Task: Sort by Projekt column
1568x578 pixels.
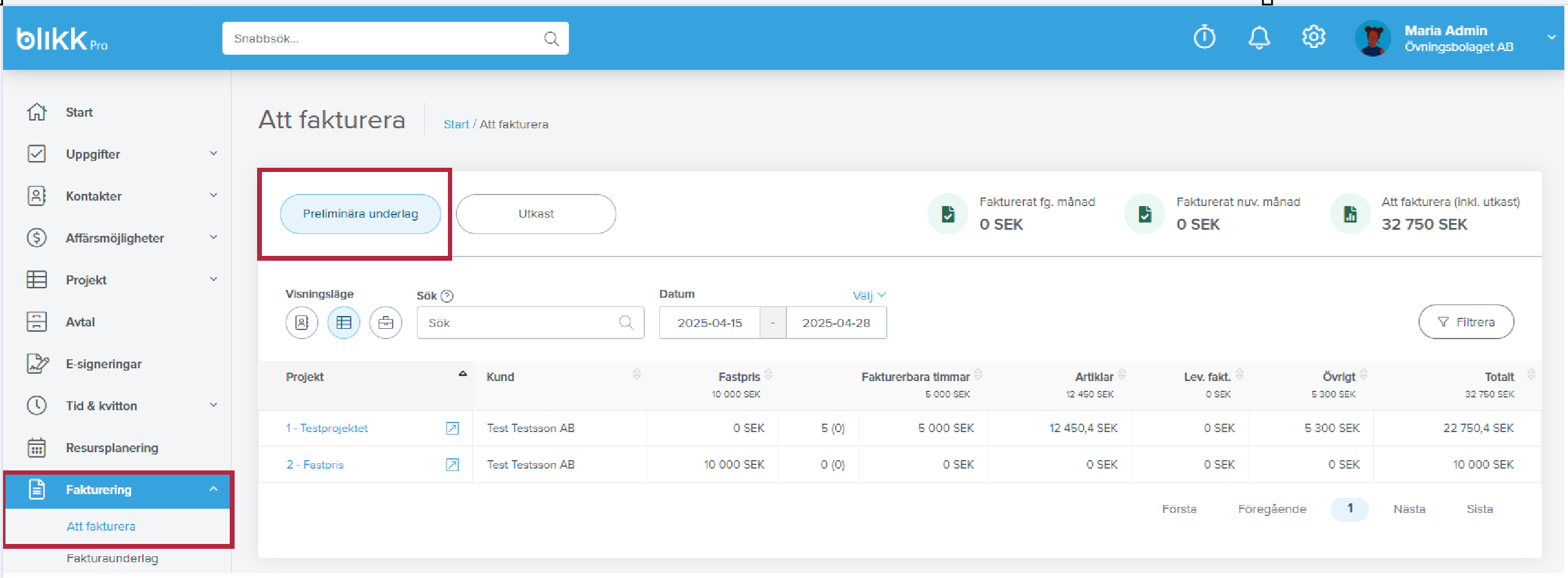Action: click(x=462, y=374)
